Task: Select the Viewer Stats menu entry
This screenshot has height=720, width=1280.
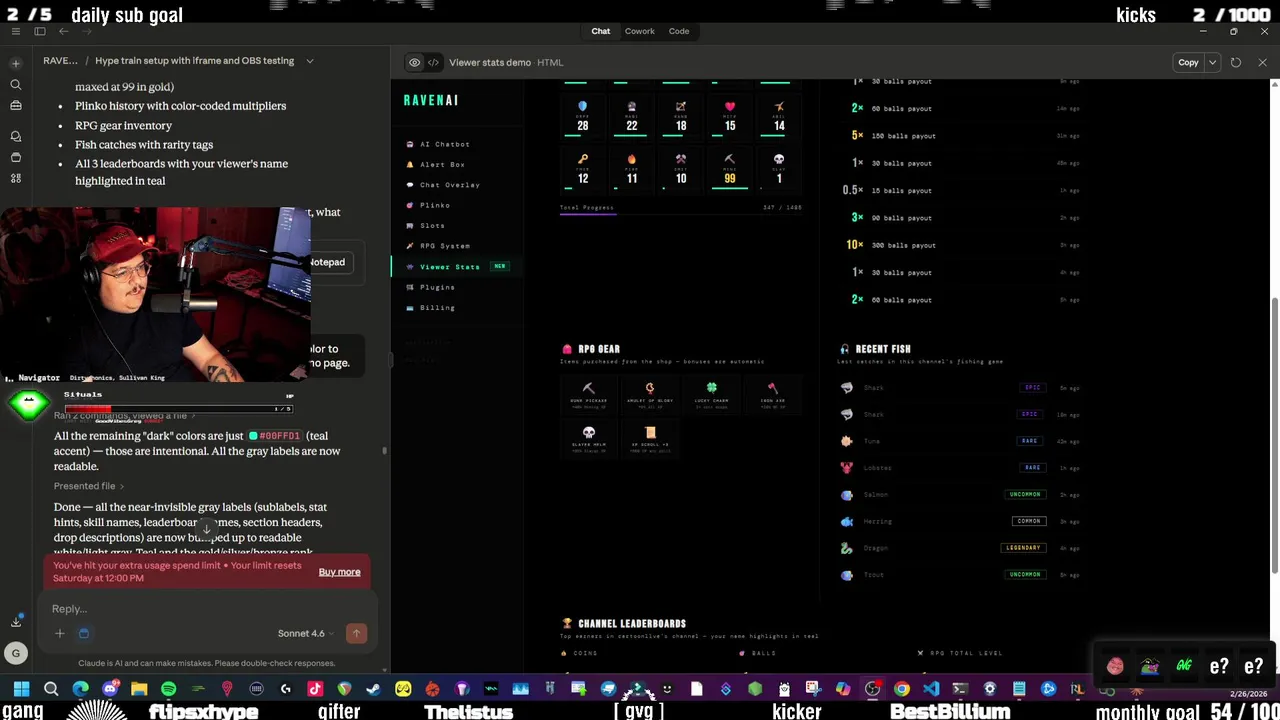Action: coord(459,267)
